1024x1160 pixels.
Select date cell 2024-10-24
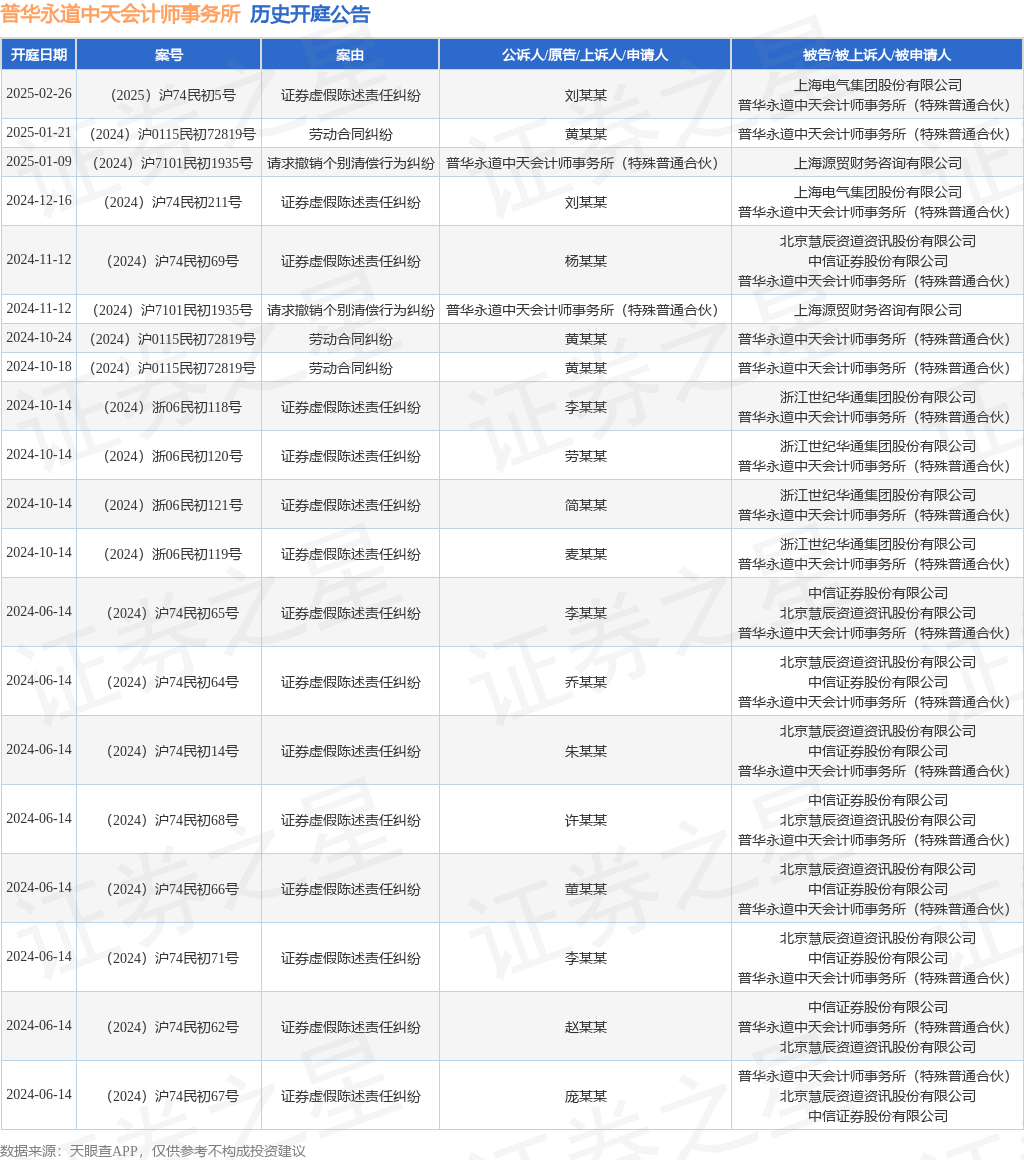[x=39, y=338]
